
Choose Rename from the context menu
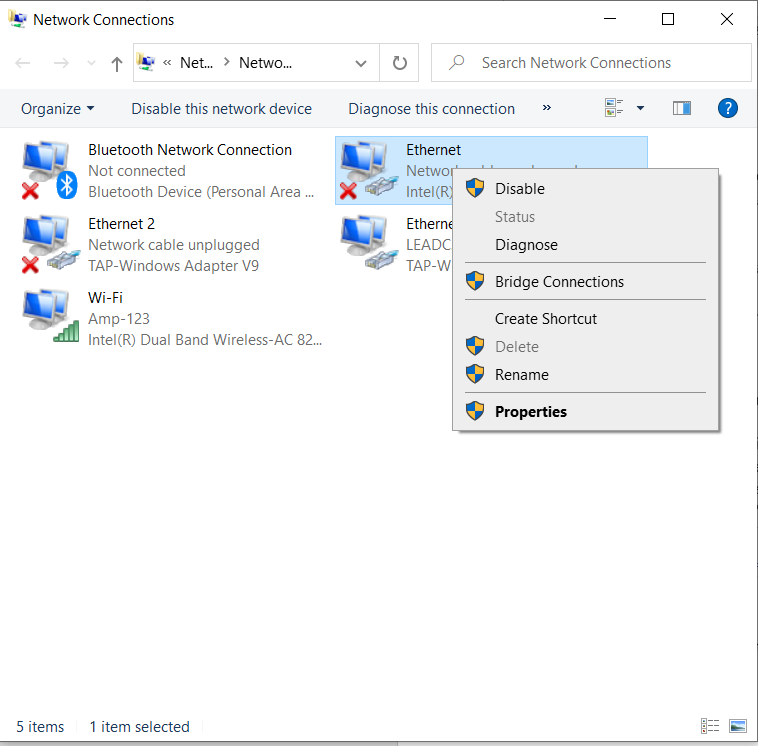521,374
